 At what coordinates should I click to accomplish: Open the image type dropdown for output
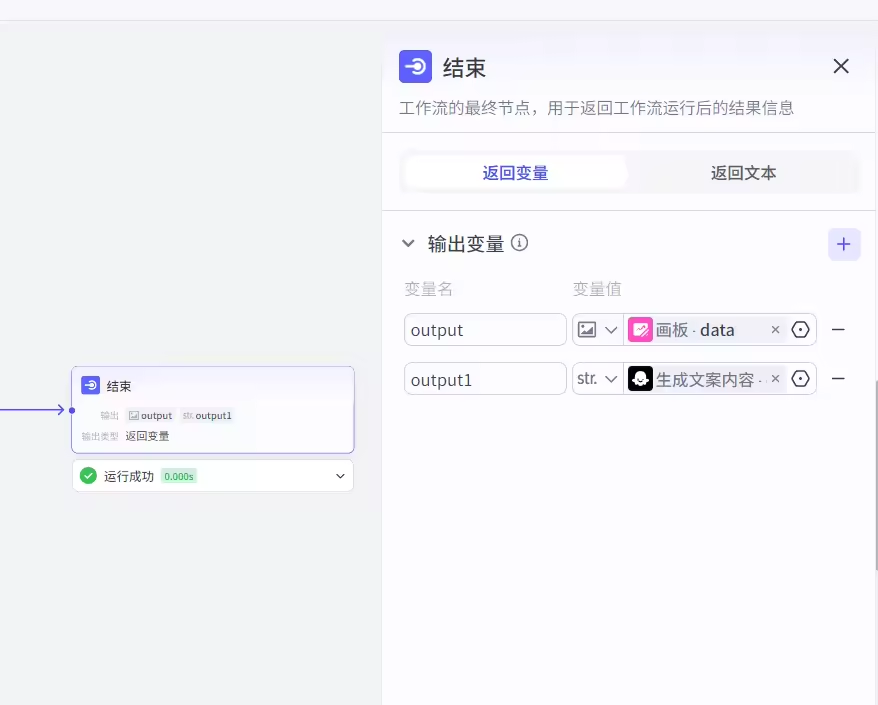pyautogui.click(x=598, y=330)
